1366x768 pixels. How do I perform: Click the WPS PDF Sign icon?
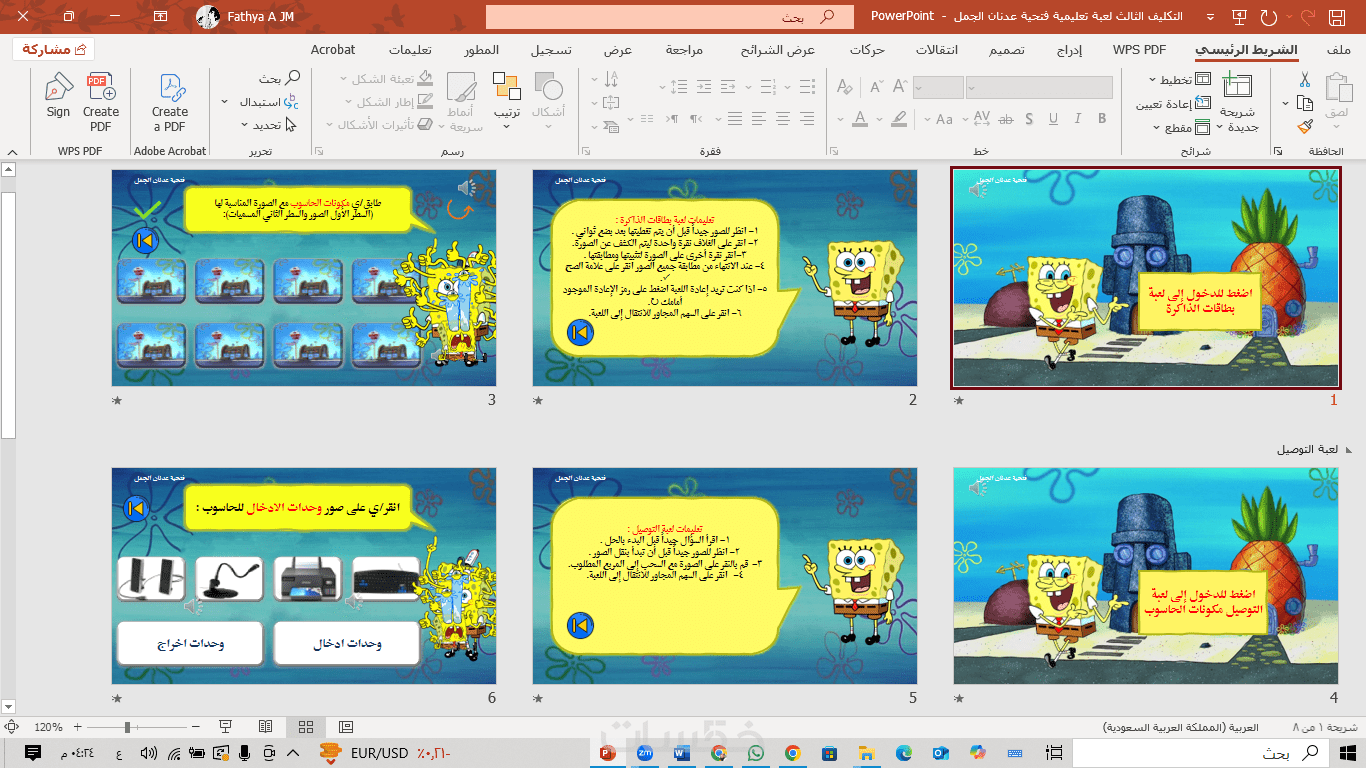coord(58,96)
